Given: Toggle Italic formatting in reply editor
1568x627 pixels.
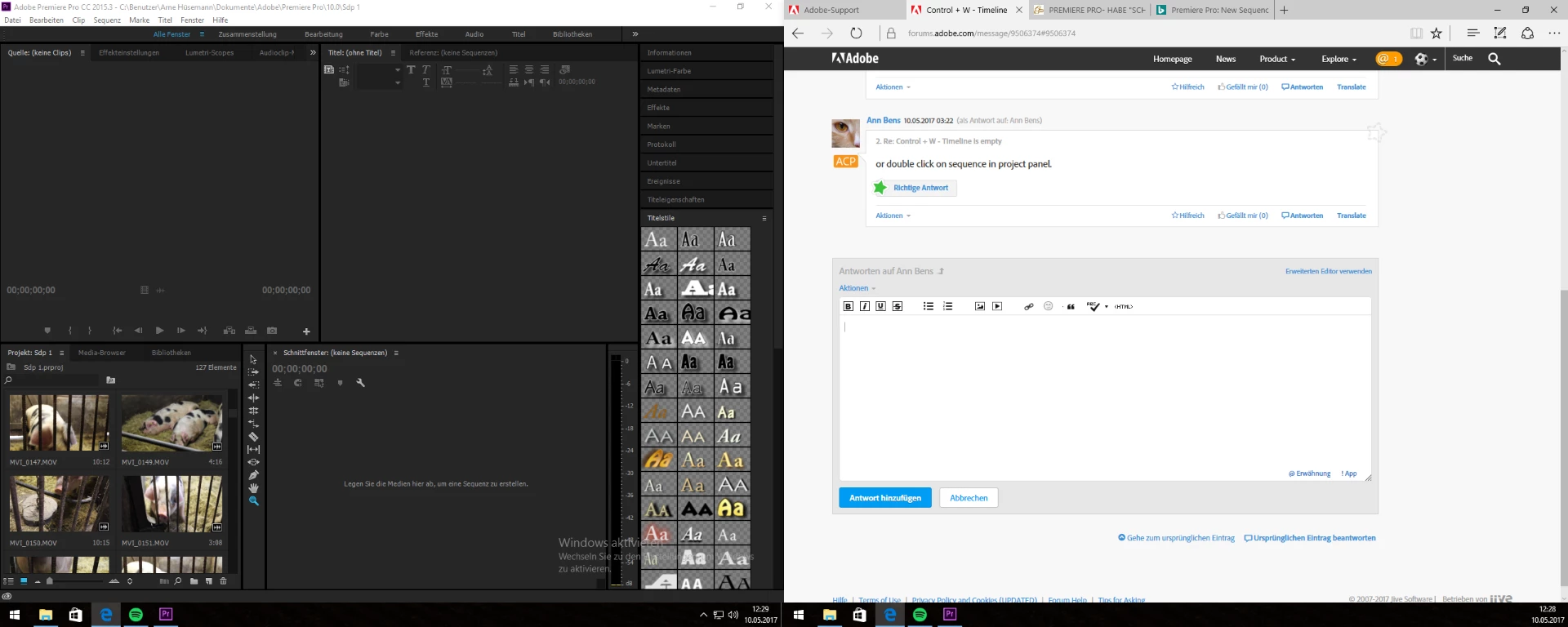Looking at the screenshot, I should (865, 306).
